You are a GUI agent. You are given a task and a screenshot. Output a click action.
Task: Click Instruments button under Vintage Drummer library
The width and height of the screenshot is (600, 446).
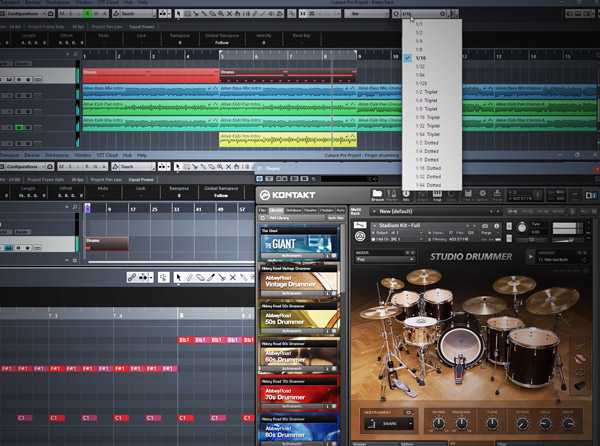[292, 293]
